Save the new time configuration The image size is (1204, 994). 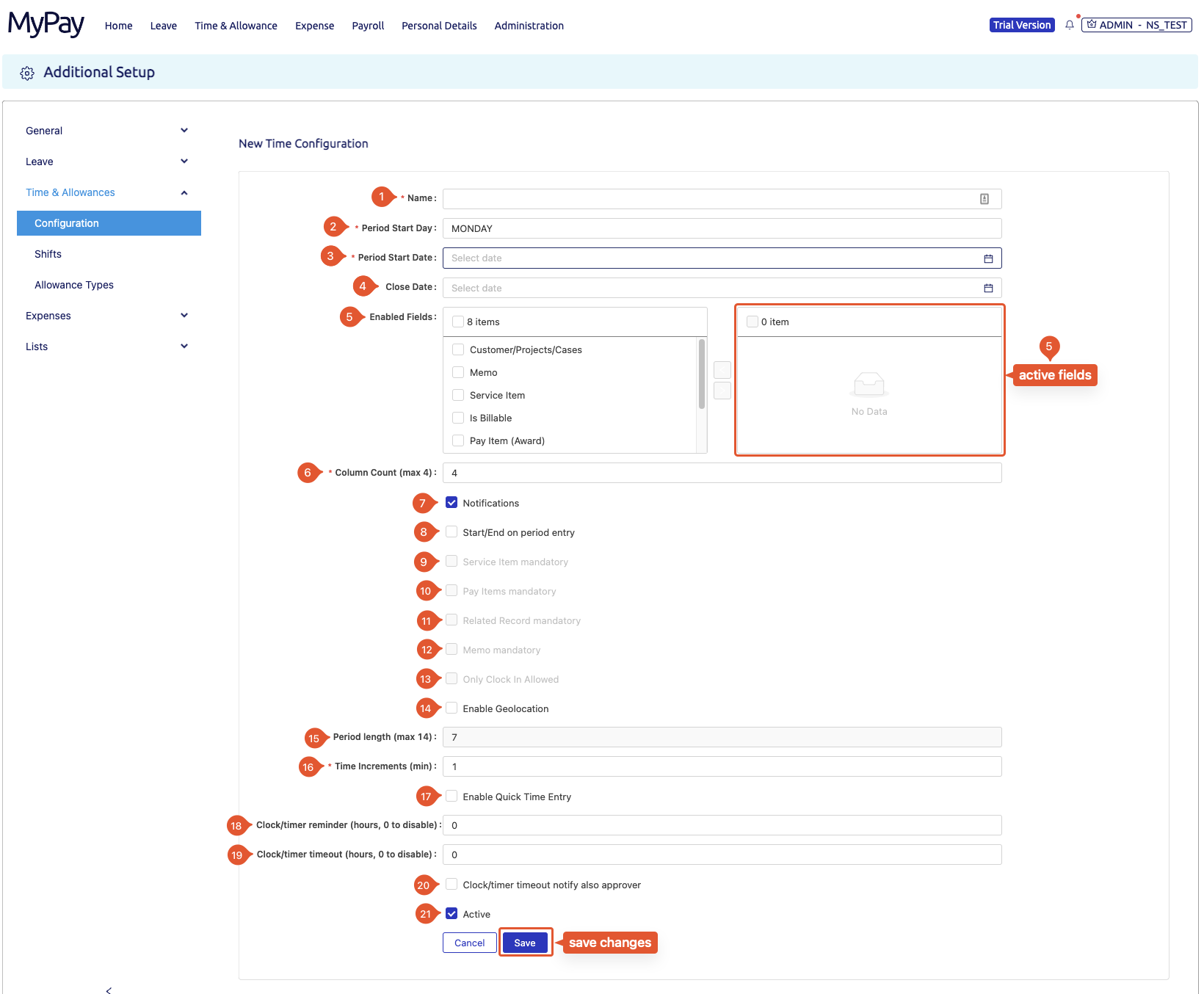coord(525,943)
